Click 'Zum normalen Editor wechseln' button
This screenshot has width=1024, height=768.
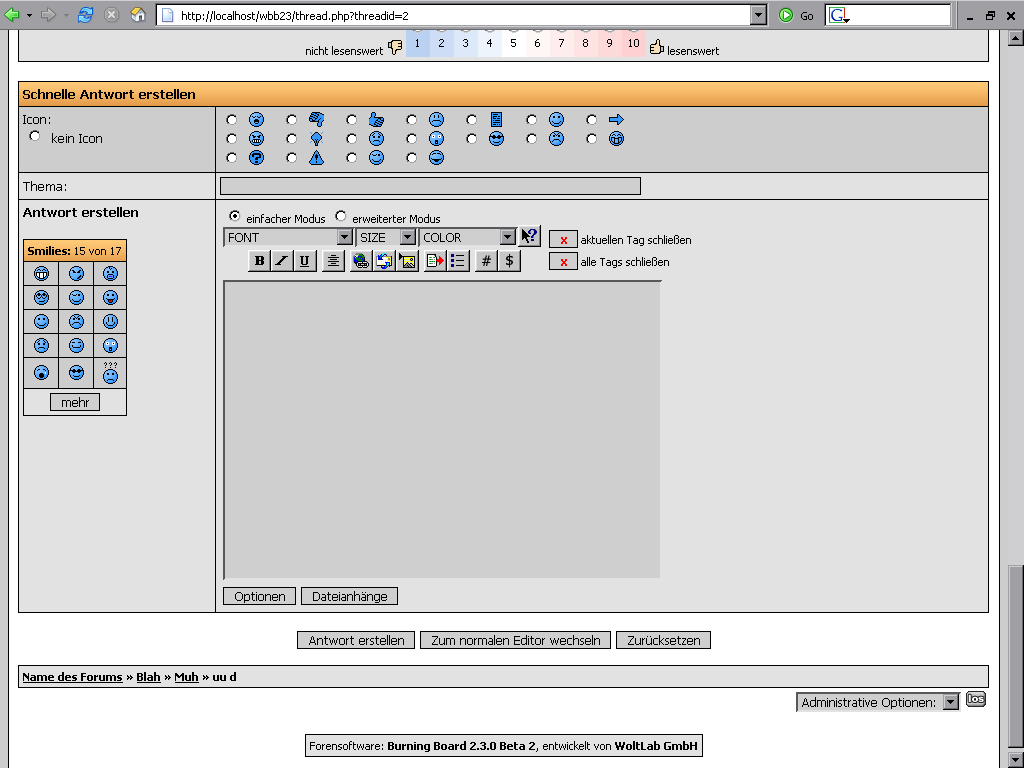515,640
